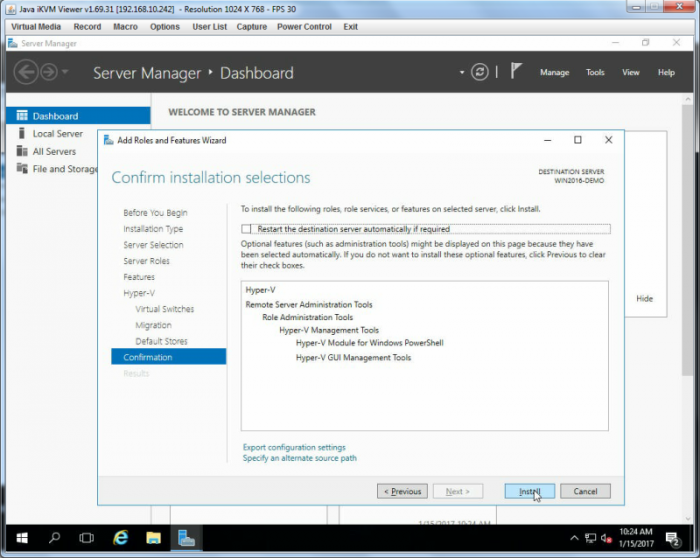Viewport: 700px width, 558px height.
Task: Open the Capture menu
Action: click(252, 27)
